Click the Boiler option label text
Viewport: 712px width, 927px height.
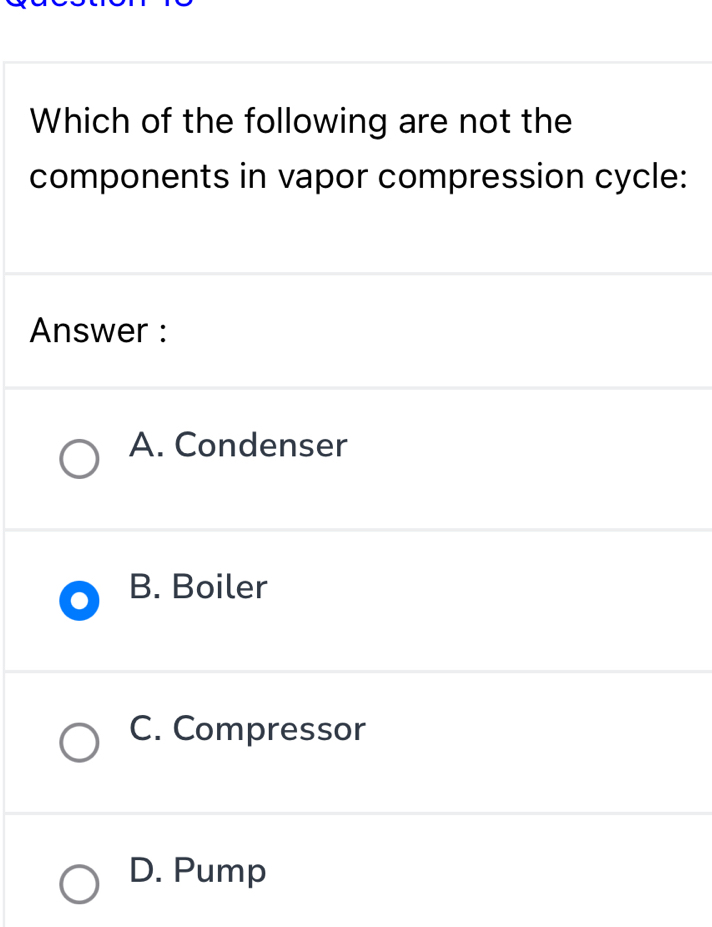(x=197, y=587)
